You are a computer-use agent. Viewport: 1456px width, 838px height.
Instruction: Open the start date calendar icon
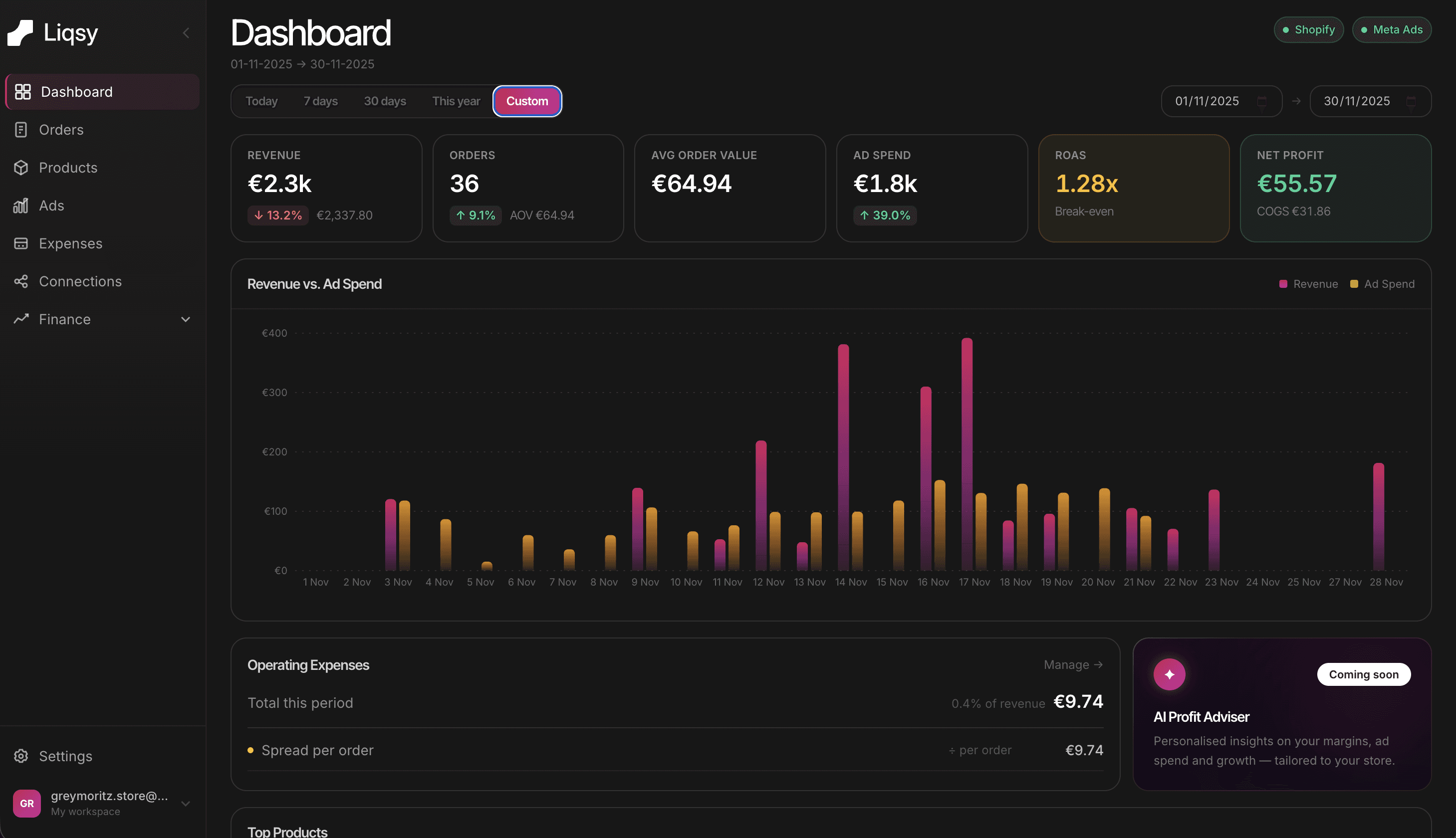[1262, 101]
